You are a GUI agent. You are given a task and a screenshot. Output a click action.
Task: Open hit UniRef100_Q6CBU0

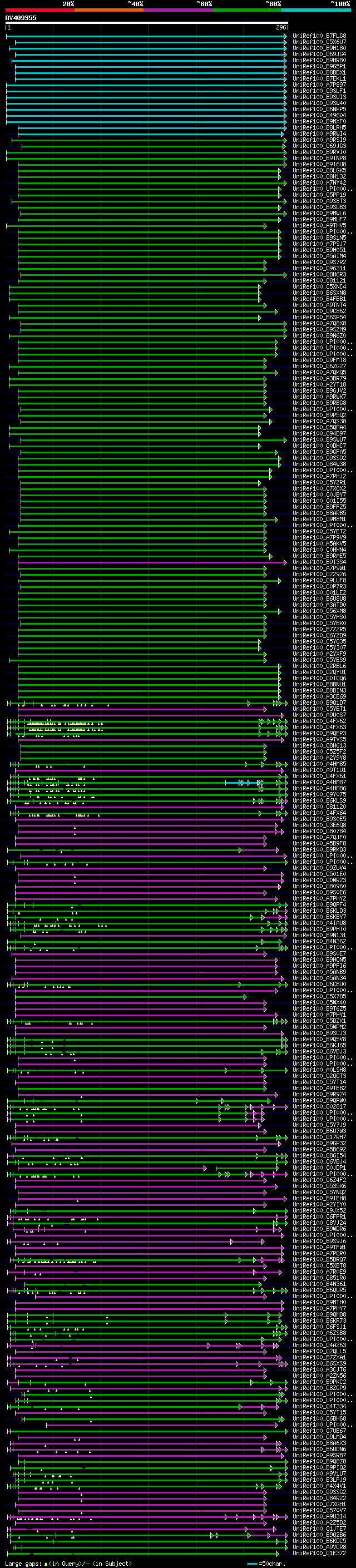319,983
